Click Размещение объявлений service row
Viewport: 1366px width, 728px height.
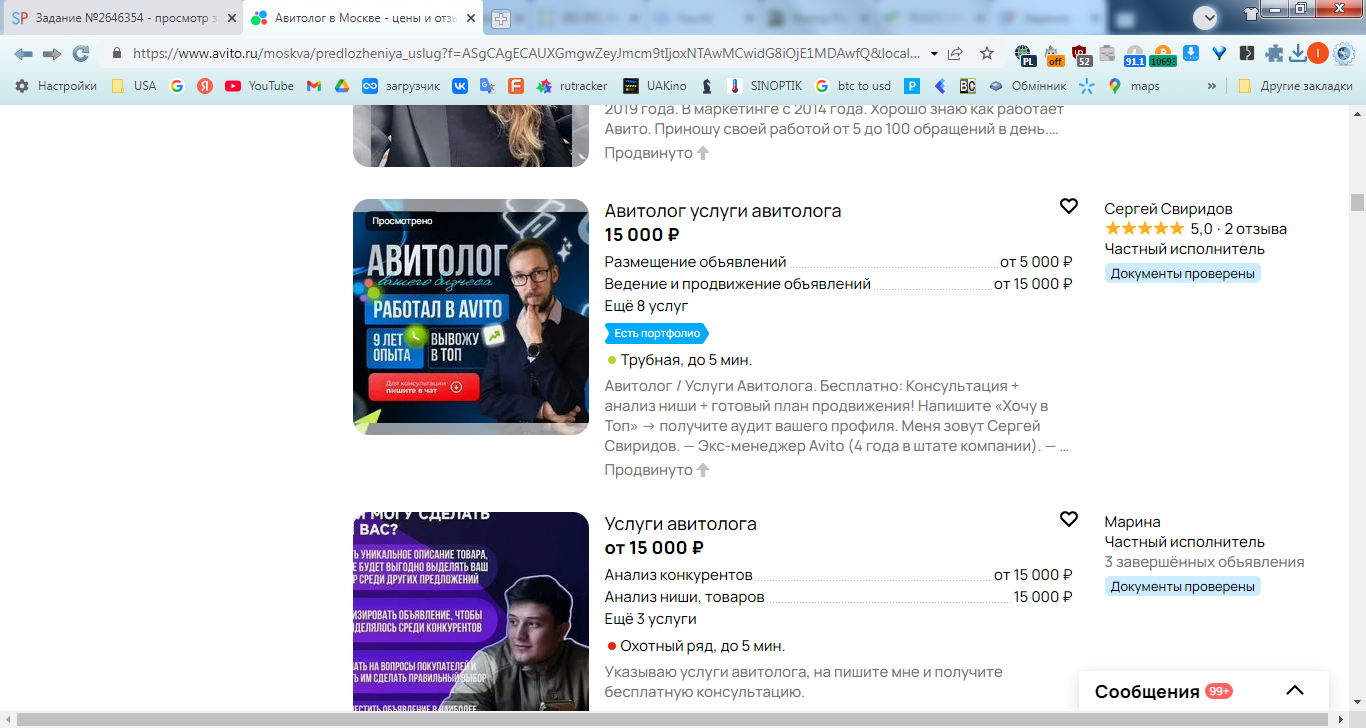[x=838, y=262]
